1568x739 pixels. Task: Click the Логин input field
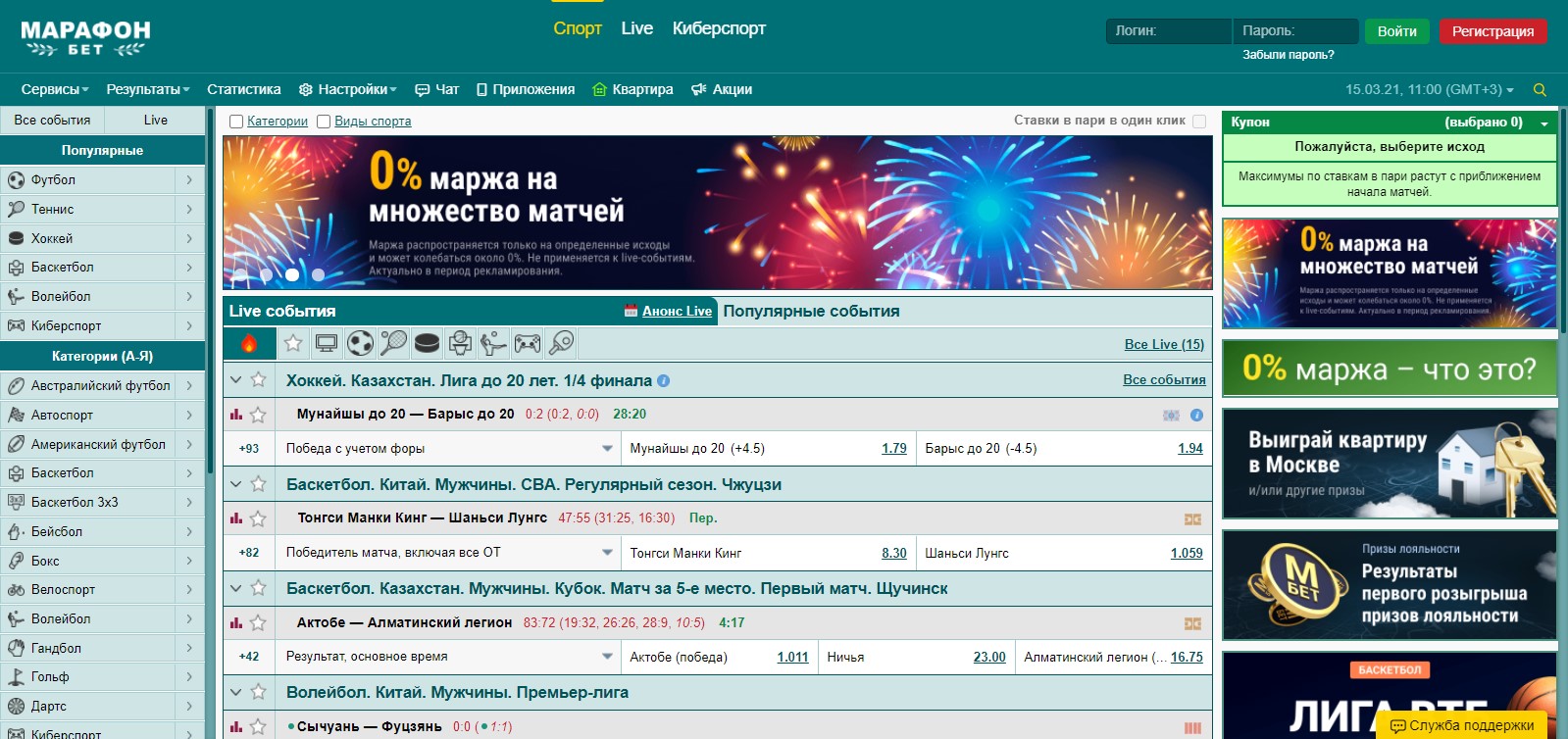pos(1168,31)
